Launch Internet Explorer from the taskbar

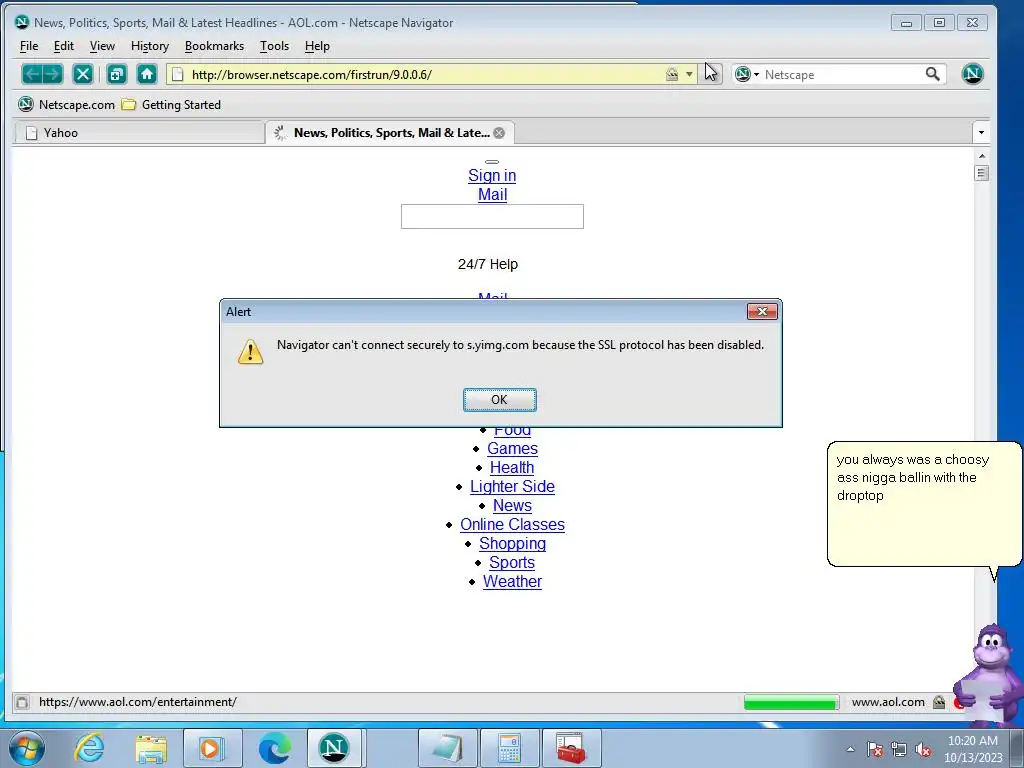point(89,748)
